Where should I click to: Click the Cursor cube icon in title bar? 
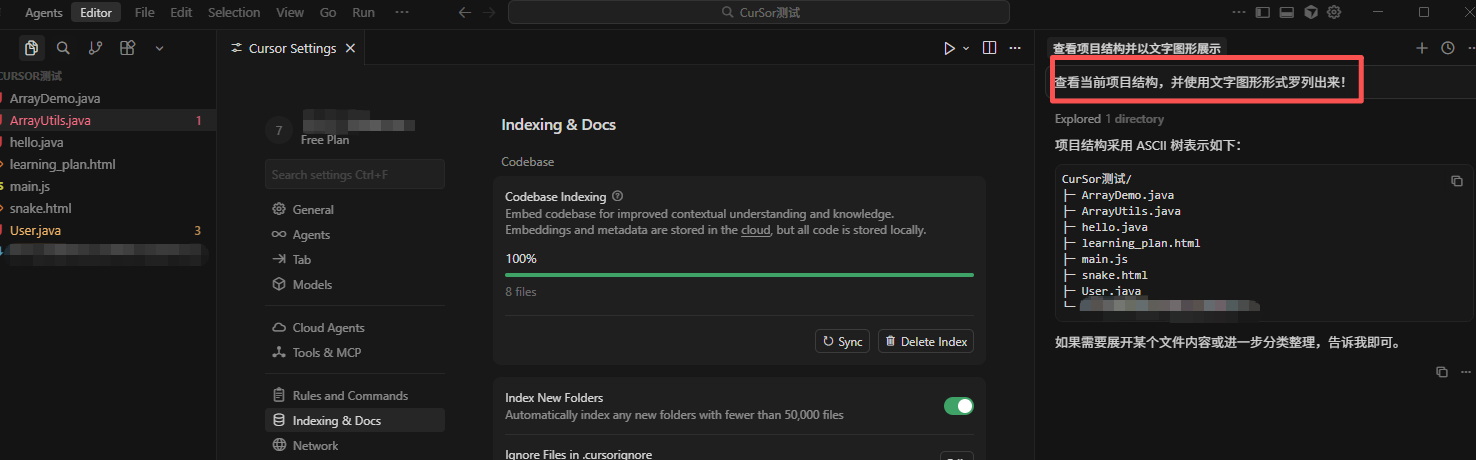click(x=1311, y=13)
